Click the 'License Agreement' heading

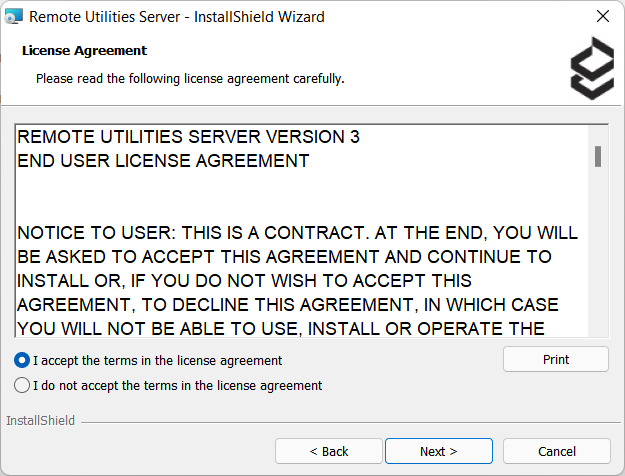[x=84, y=50]
